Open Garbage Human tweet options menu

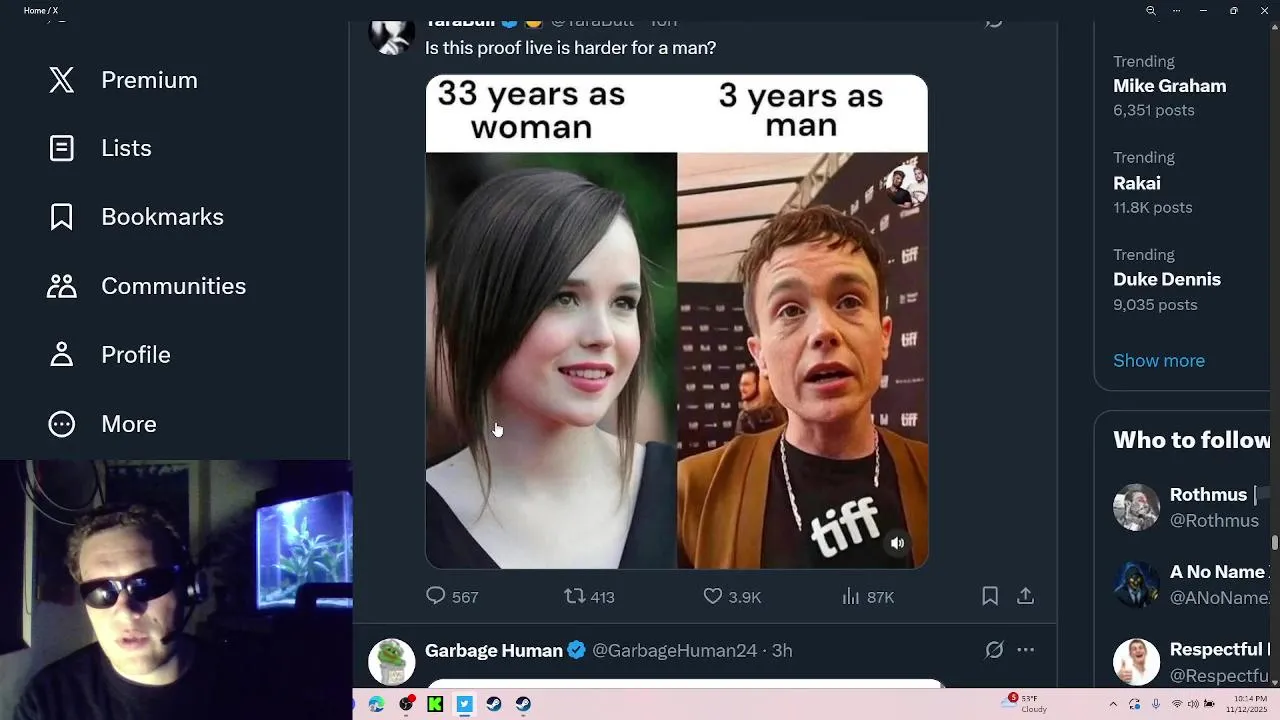(1025, 650)
